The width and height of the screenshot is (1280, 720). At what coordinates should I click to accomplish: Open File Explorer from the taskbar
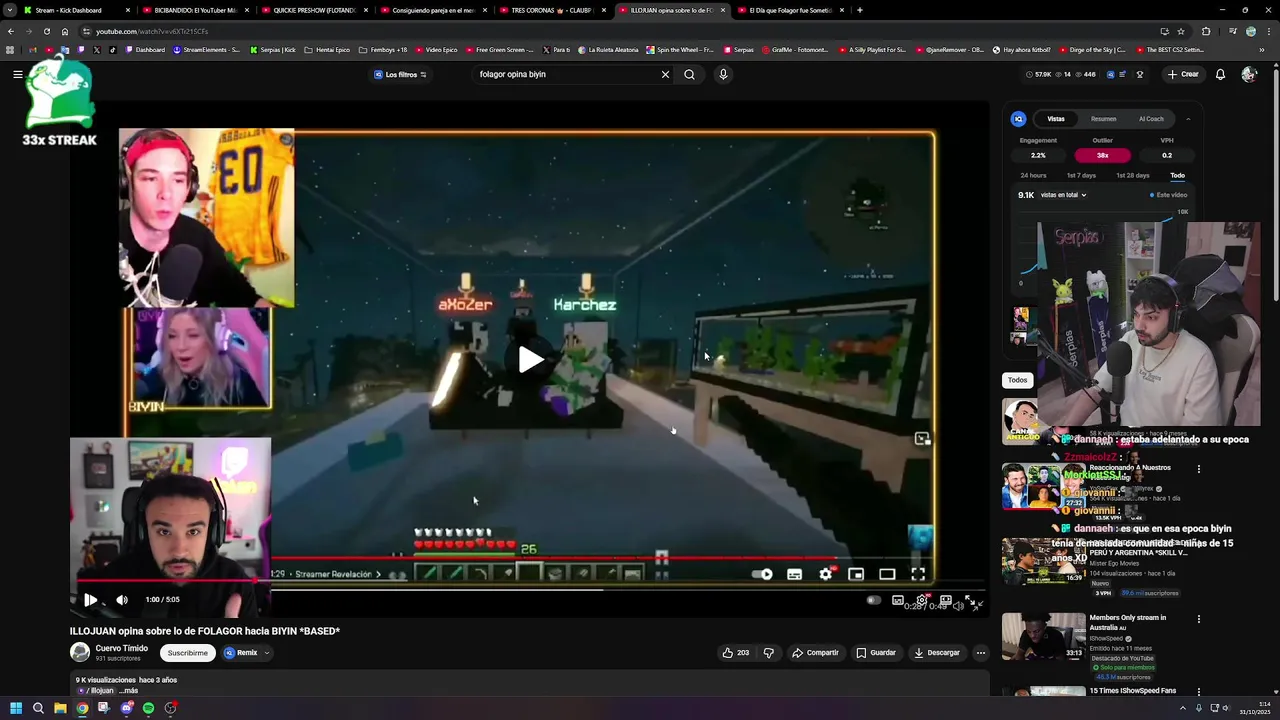(60, 708)
